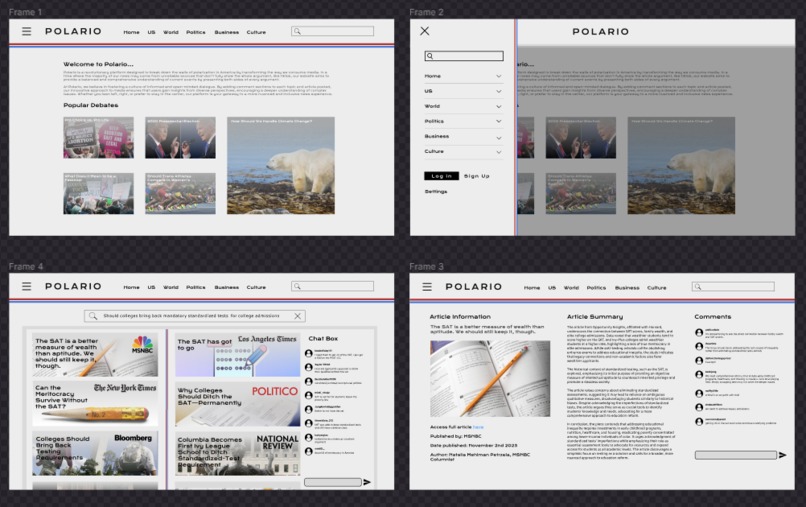This screenshot has height=507, width=806.
Task: Open the hamburger menu in Frame 4
Action: 27,286
